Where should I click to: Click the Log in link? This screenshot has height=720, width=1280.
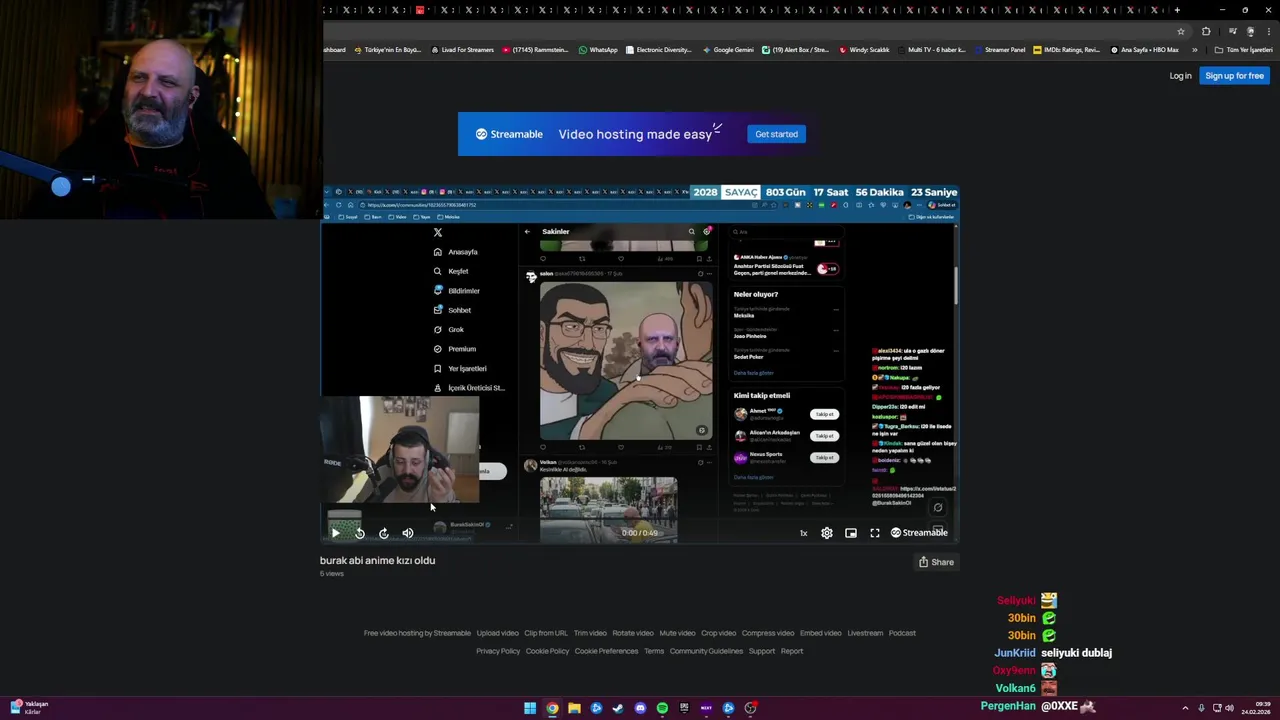[1181, 76]
